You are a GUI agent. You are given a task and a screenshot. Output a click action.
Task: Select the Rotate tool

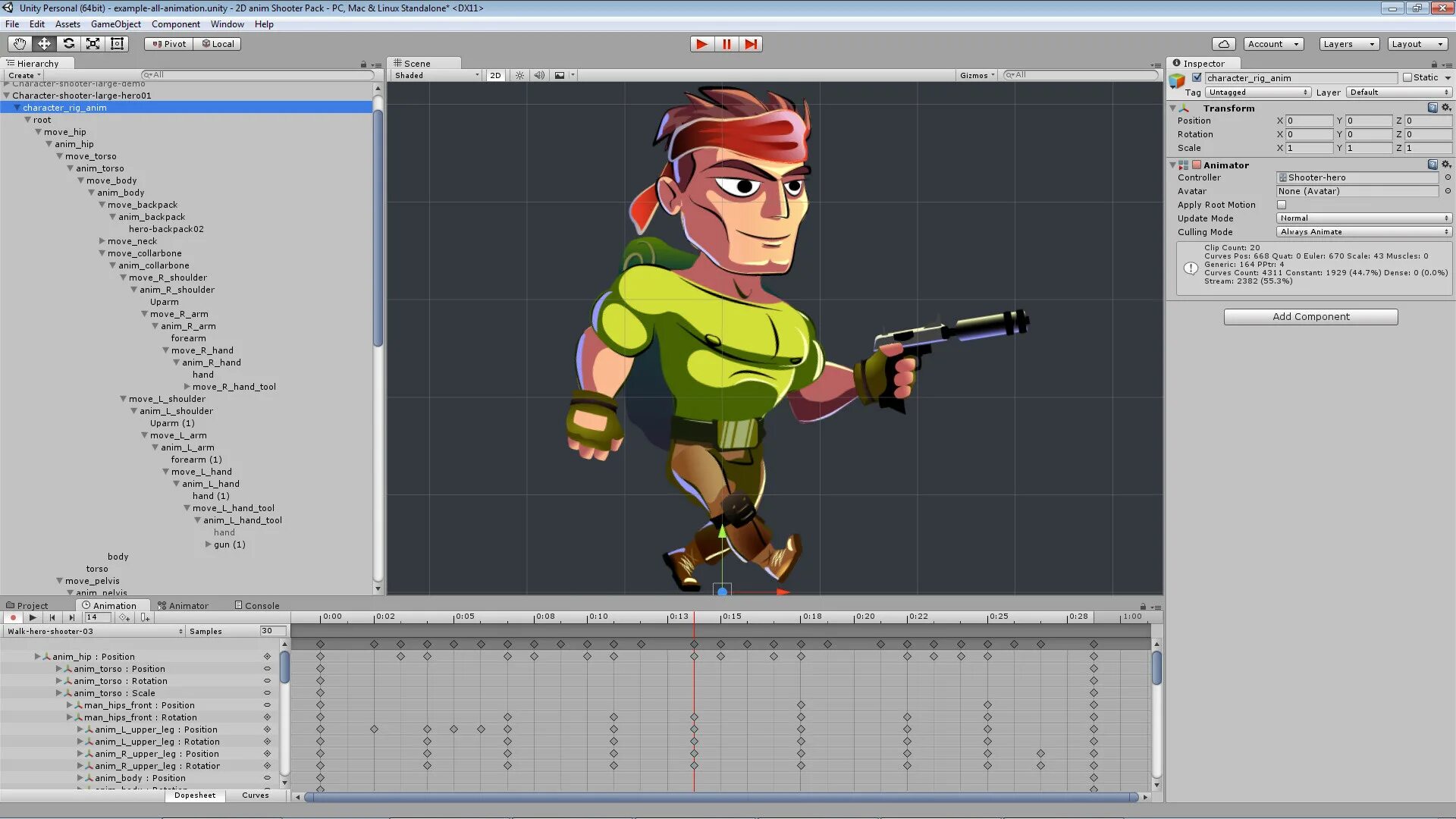[68, 44]
